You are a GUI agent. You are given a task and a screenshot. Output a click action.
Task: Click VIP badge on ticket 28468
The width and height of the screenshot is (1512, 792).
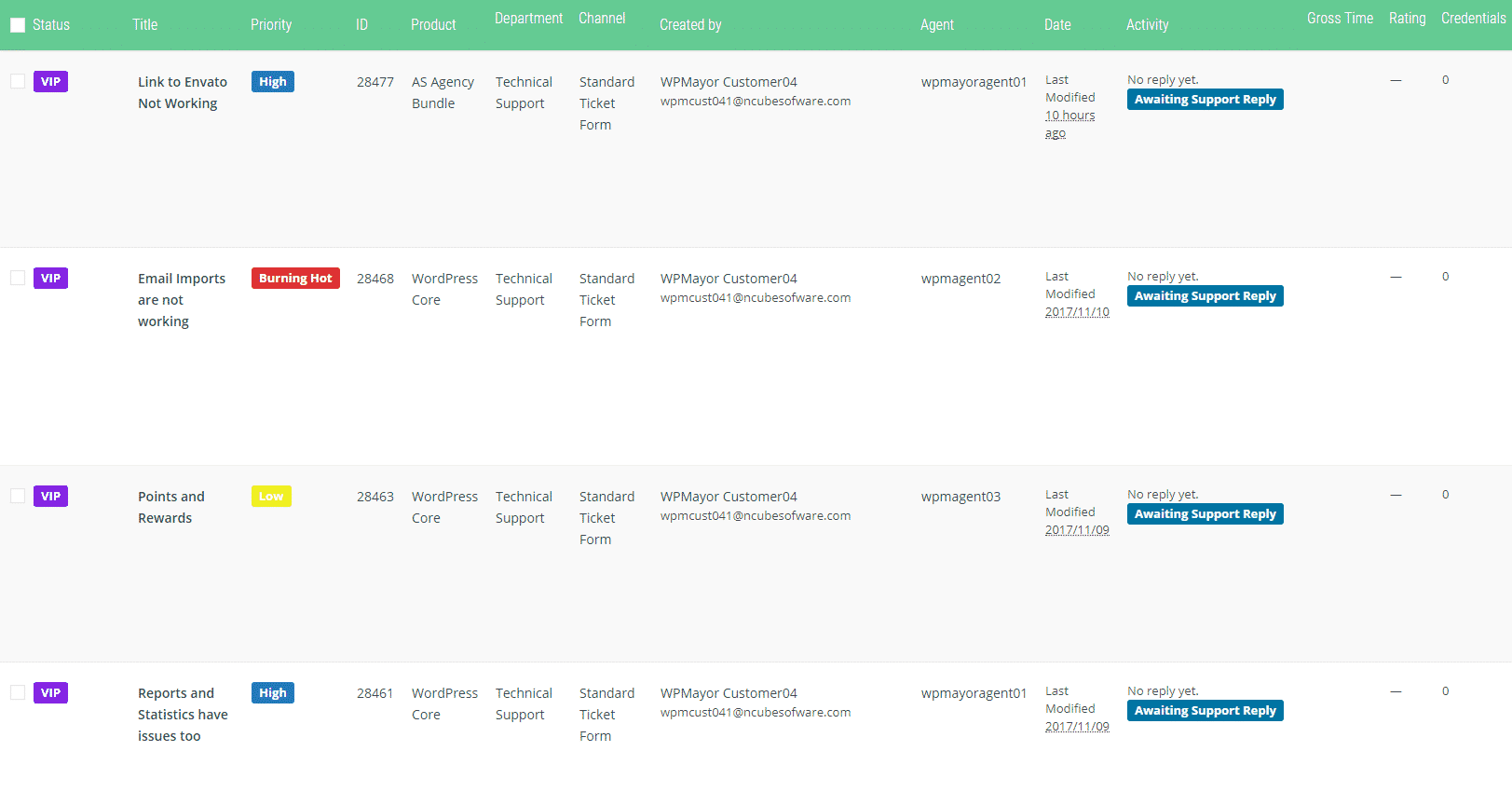pos(50,278)
